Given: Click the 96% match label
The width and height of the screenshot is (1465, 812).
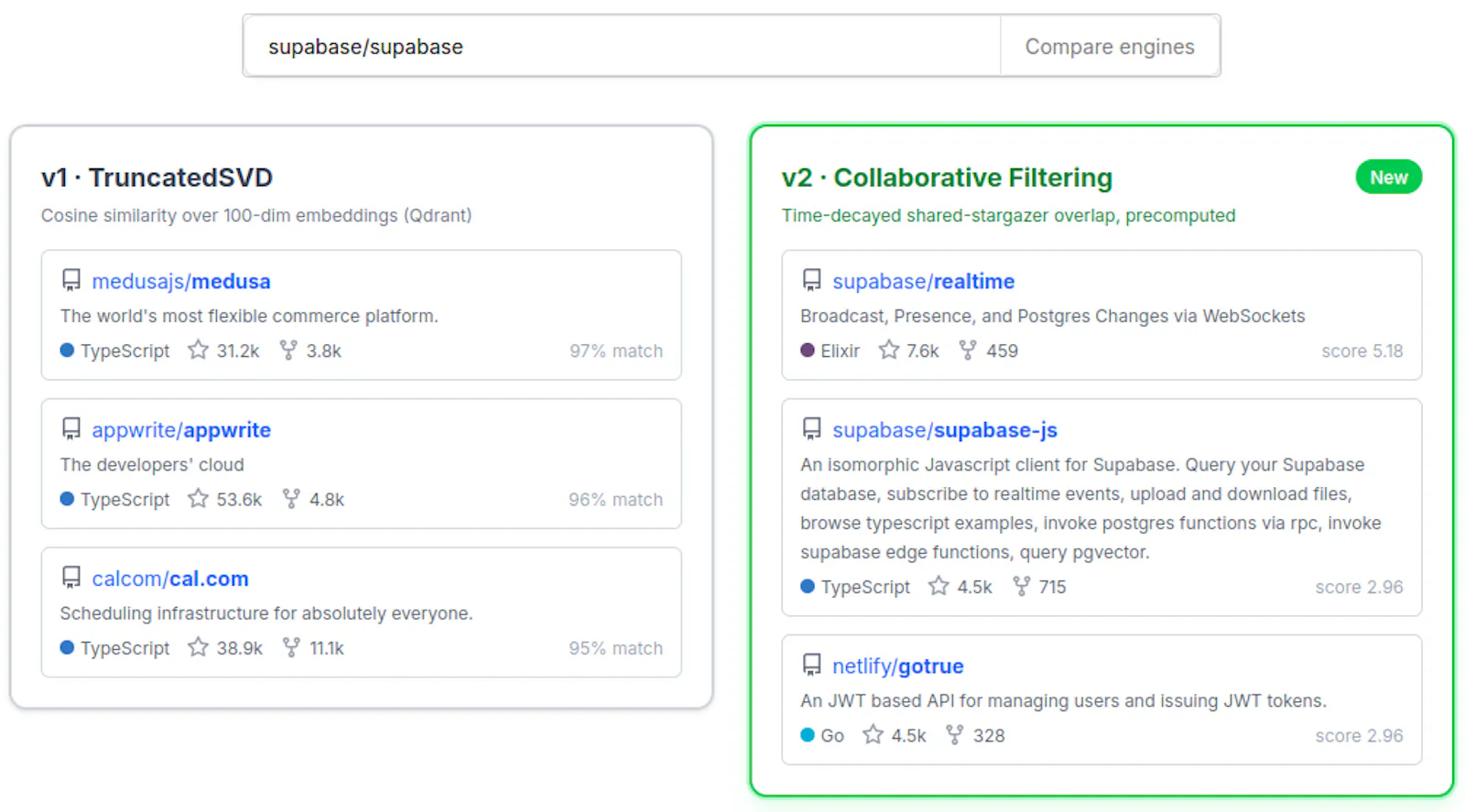Looking at the screenshot, I should click(616, 499).
